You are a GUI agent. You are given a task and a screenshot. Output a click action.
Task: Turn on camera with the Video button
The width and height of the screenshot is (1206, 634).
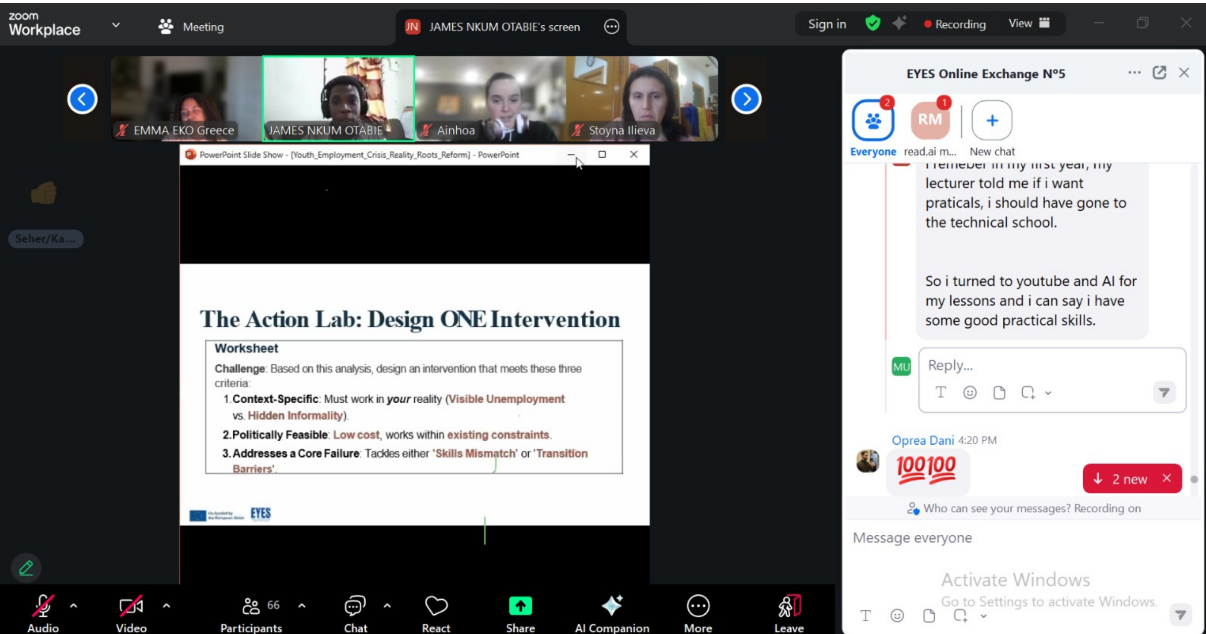(131, 606)
